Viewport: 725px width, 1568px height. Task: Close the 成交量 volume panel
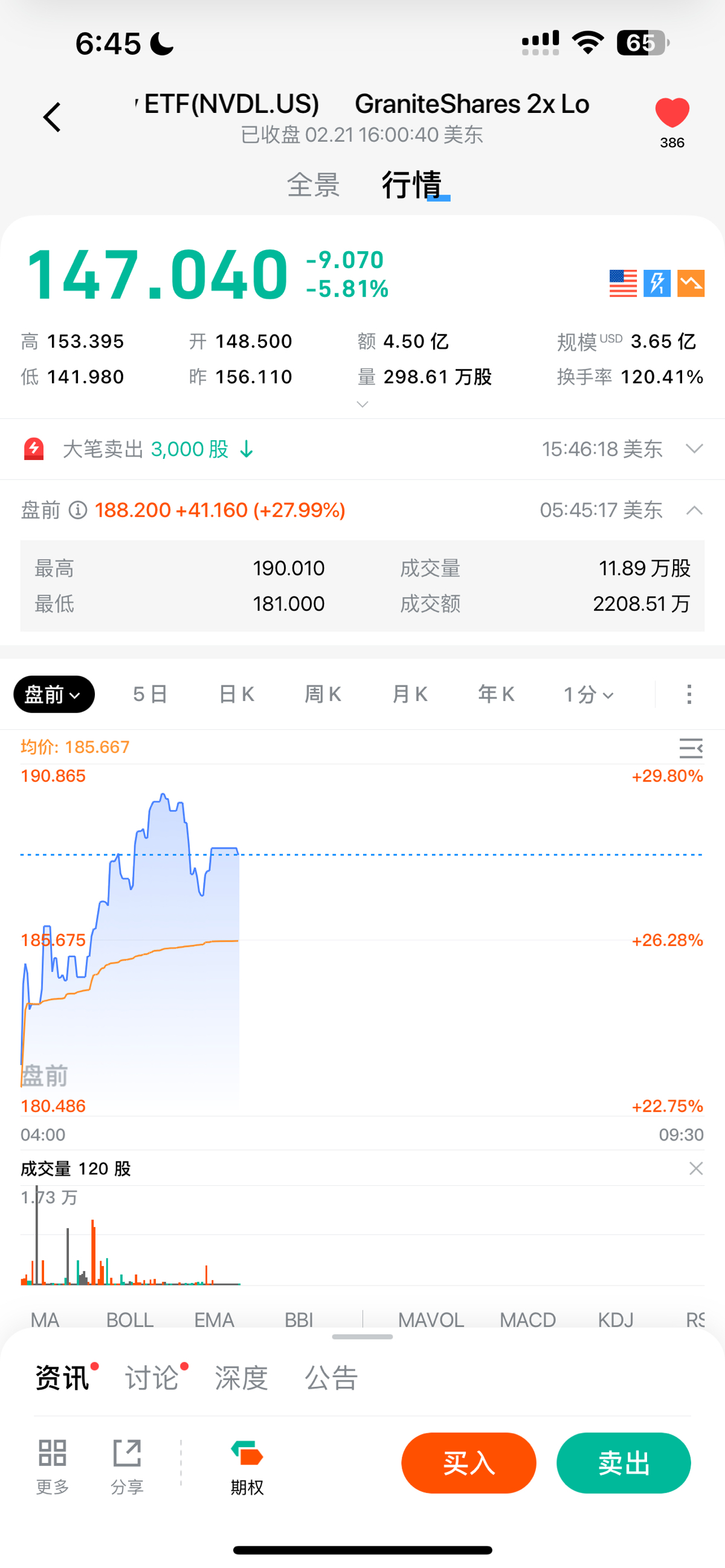pos(696,1169)
